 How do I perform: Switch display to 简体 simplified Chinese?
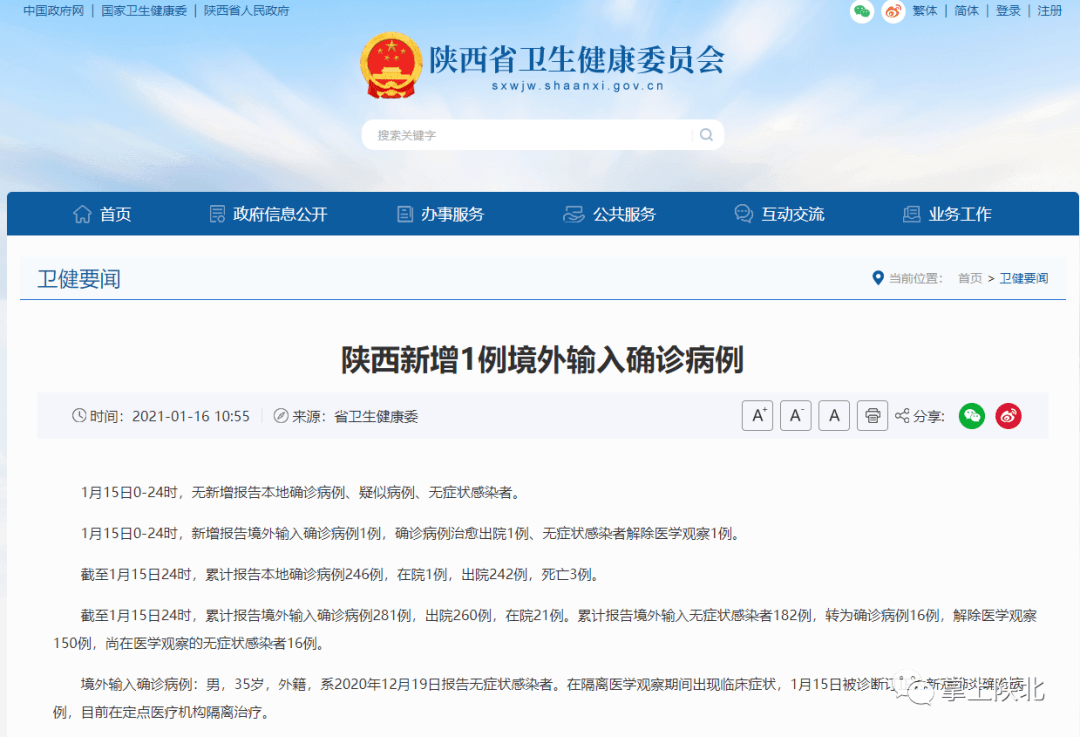[966, 11]
